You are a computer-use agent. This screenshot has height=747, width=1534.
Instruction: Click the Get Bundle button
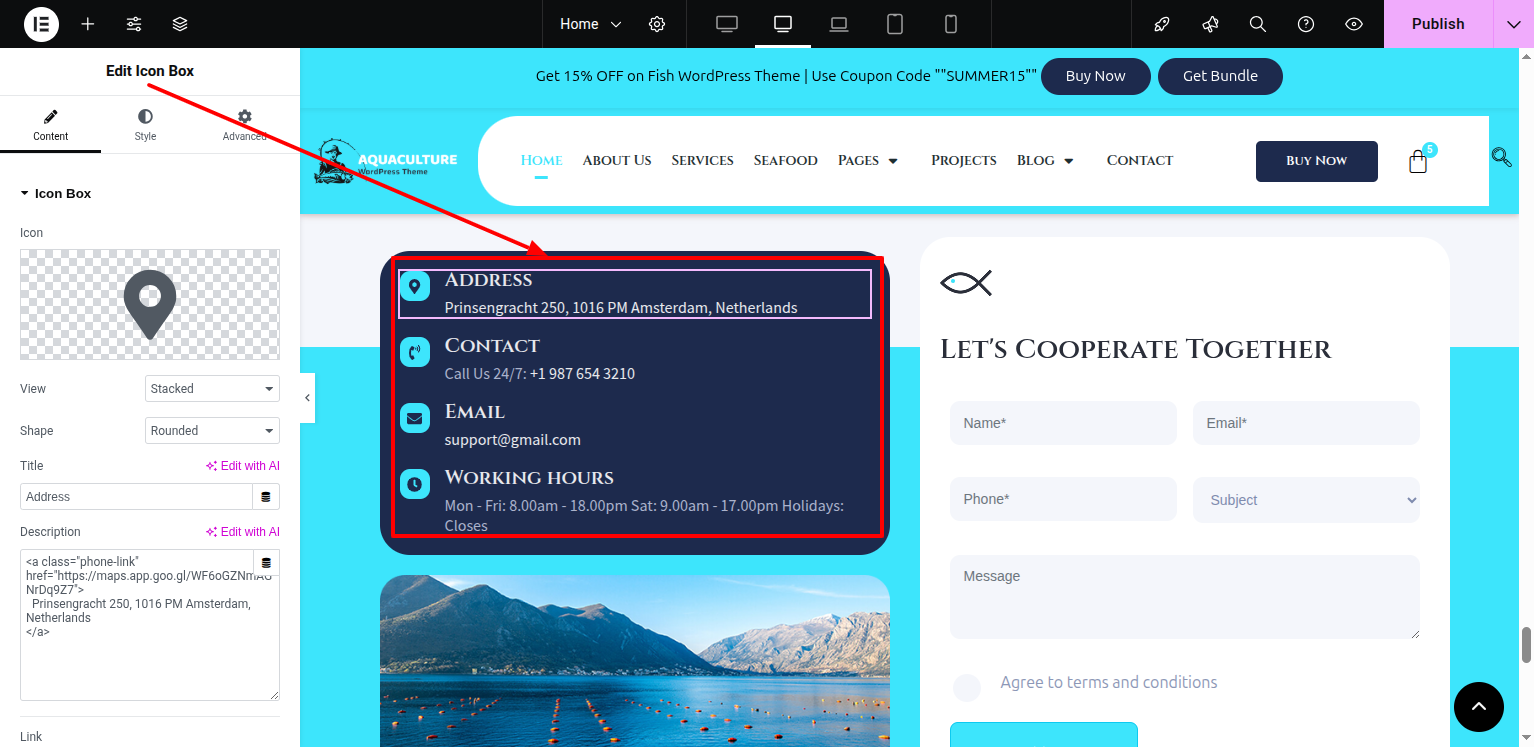[x=1219, y=77]
